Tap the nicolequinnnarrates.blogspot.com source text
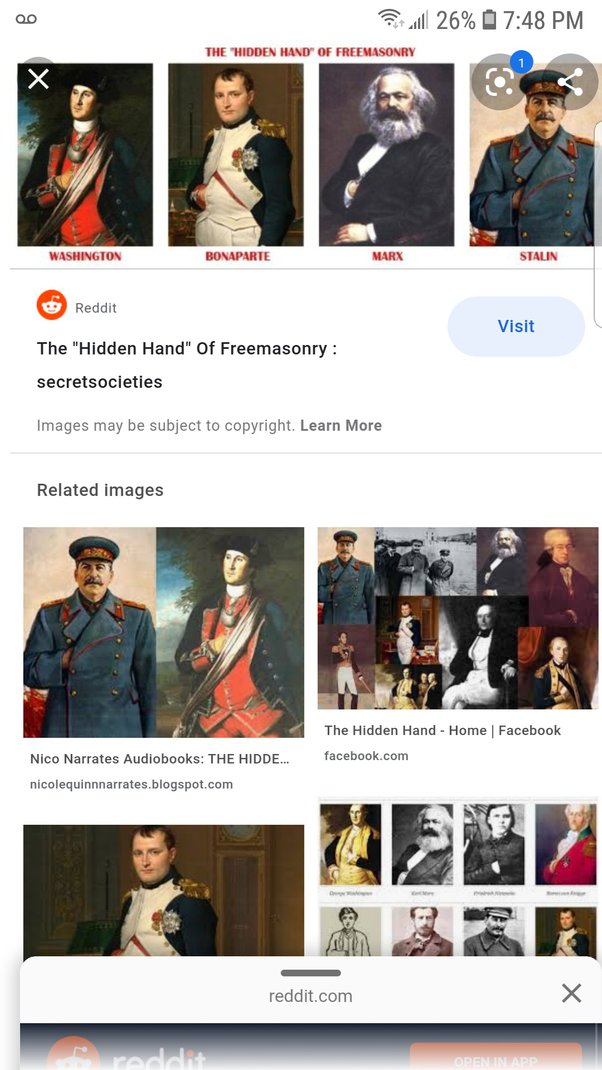Screen dimensions: 602x1070 (x=132, y=785)
